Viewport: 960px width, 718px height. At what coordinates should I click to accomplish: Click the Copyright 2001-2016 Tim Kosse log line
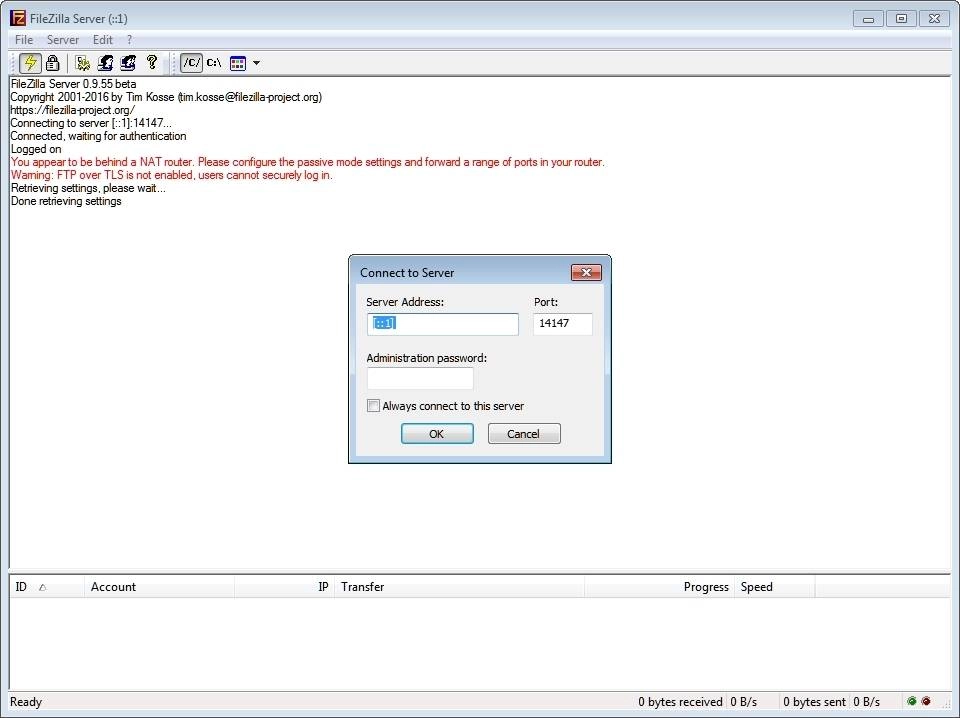coord(166,97)
